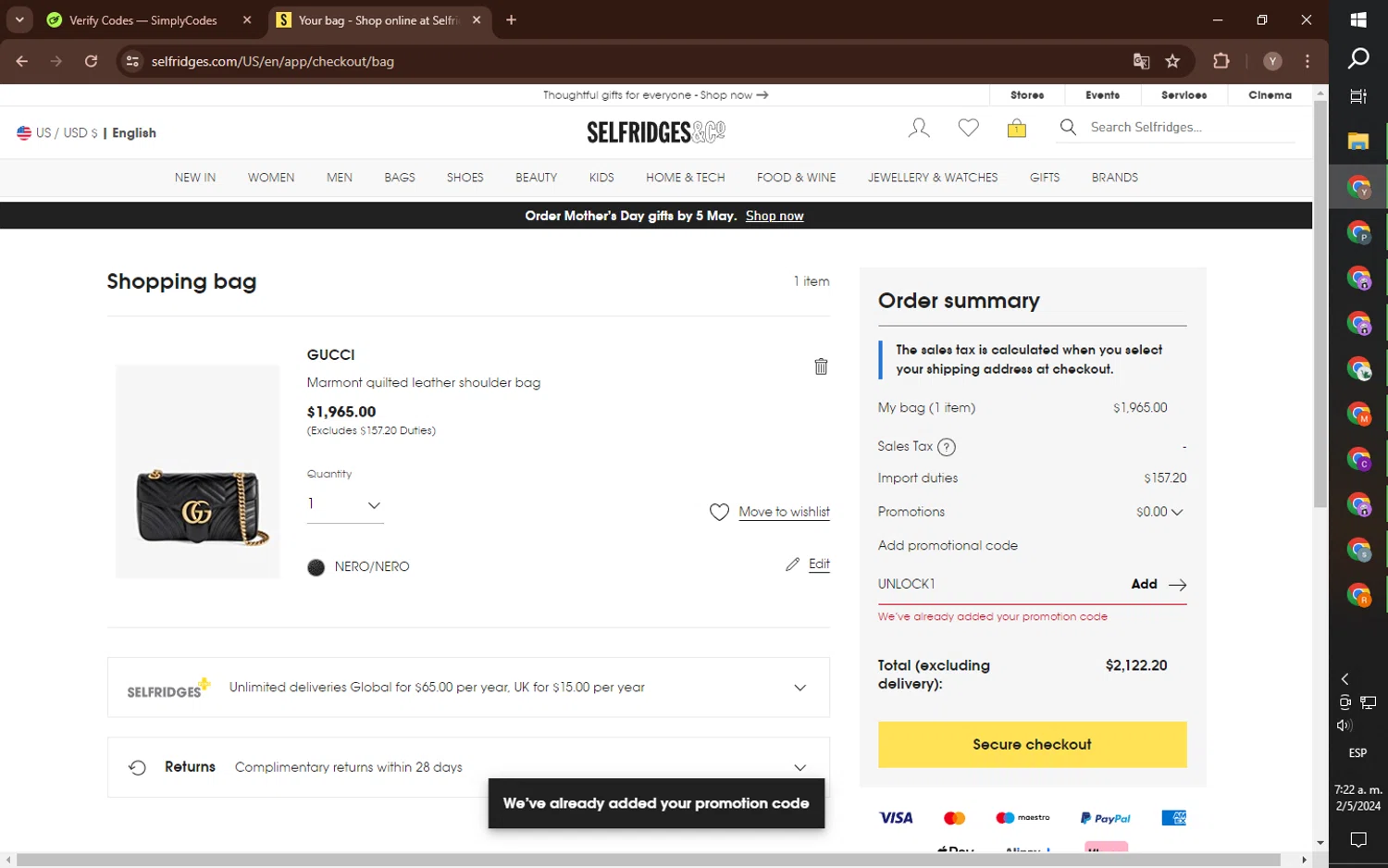This screenshot has width=1388, height=868.
Task: Reload the page
Action: (x=91, y=61)
